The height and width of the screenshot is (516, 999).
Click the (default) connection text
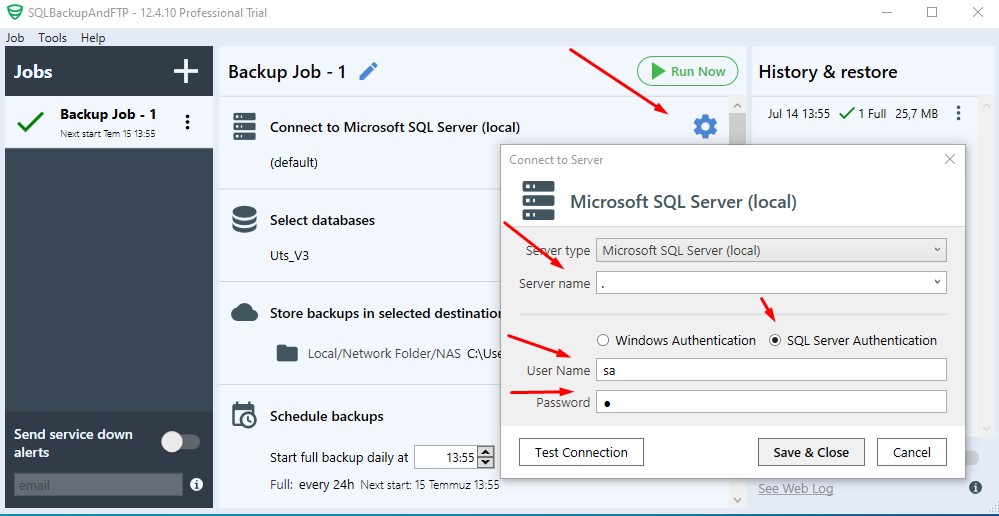[x=294, y=162]
